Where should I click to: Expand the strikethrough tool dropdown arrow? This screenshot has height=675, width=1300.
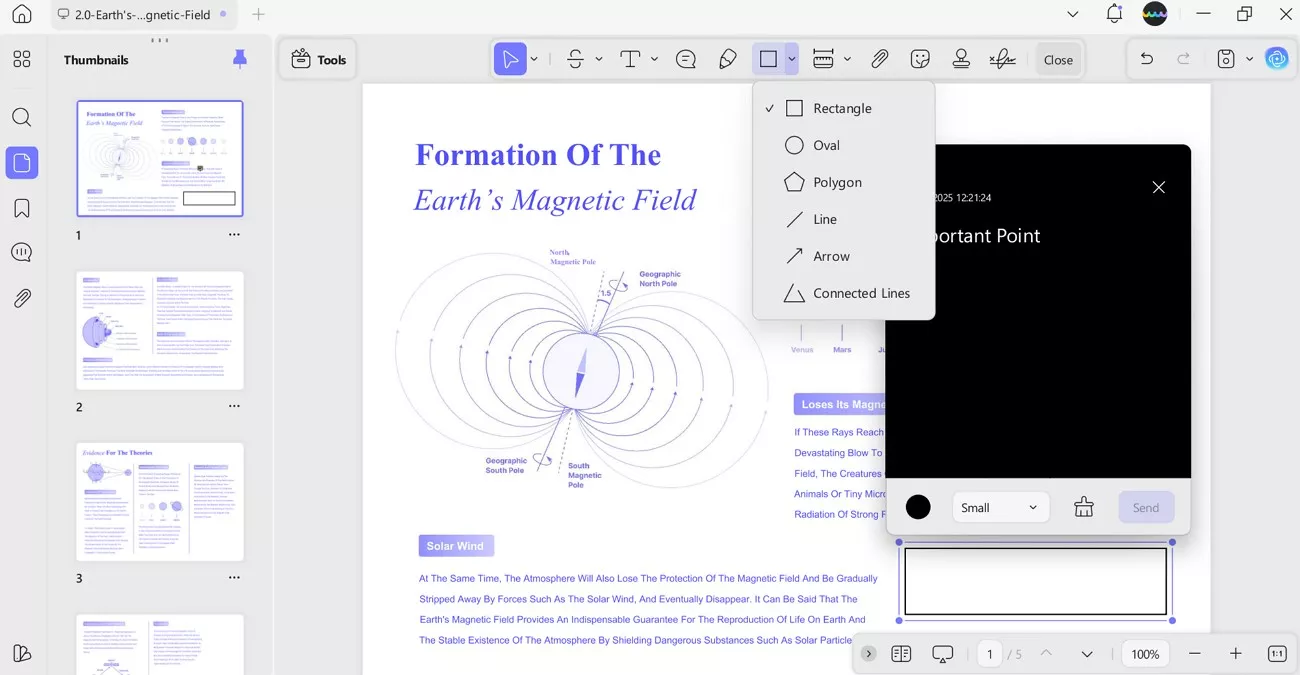tap(599, 59)
